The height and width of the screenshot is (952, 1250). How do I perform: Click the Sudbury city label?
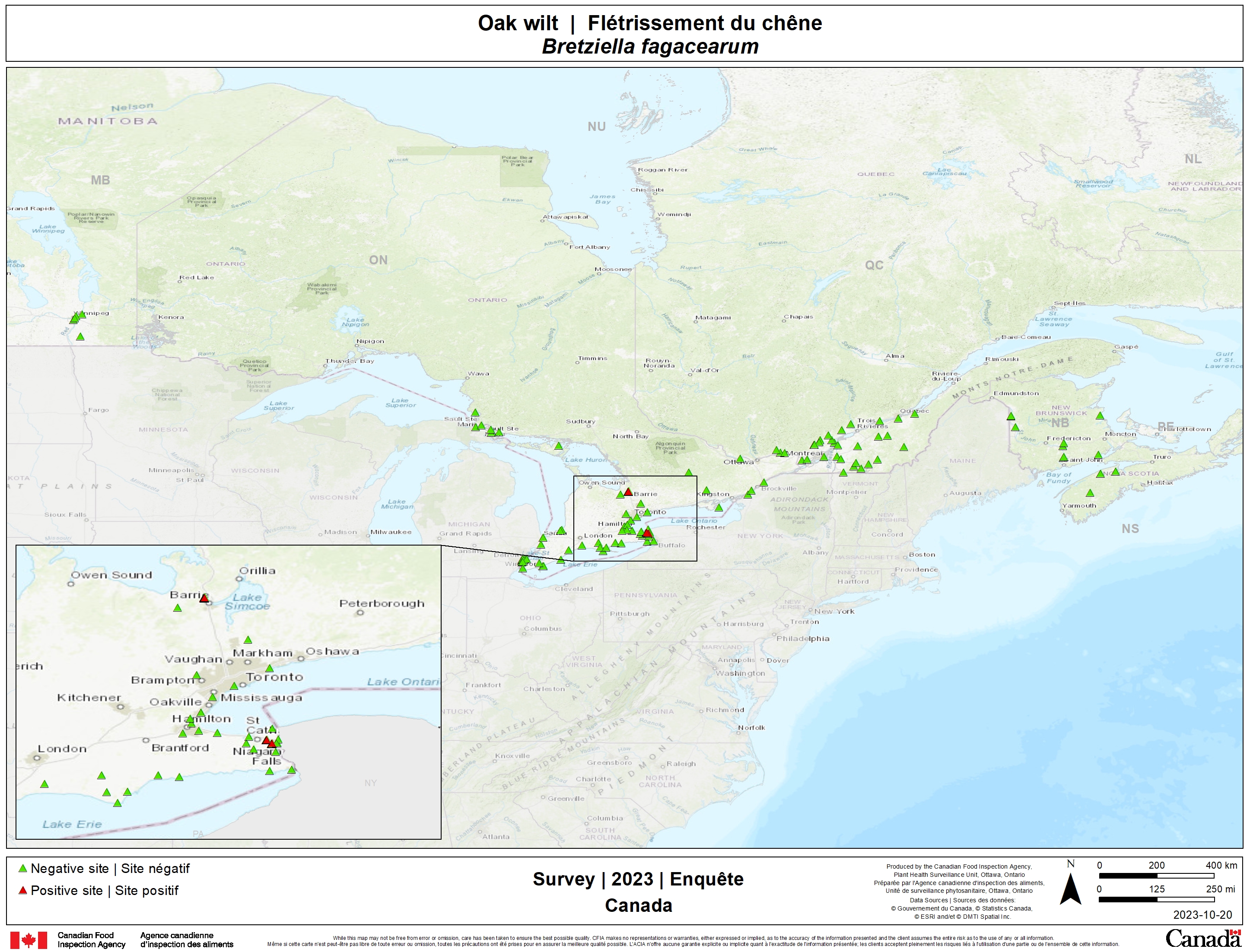581,422
